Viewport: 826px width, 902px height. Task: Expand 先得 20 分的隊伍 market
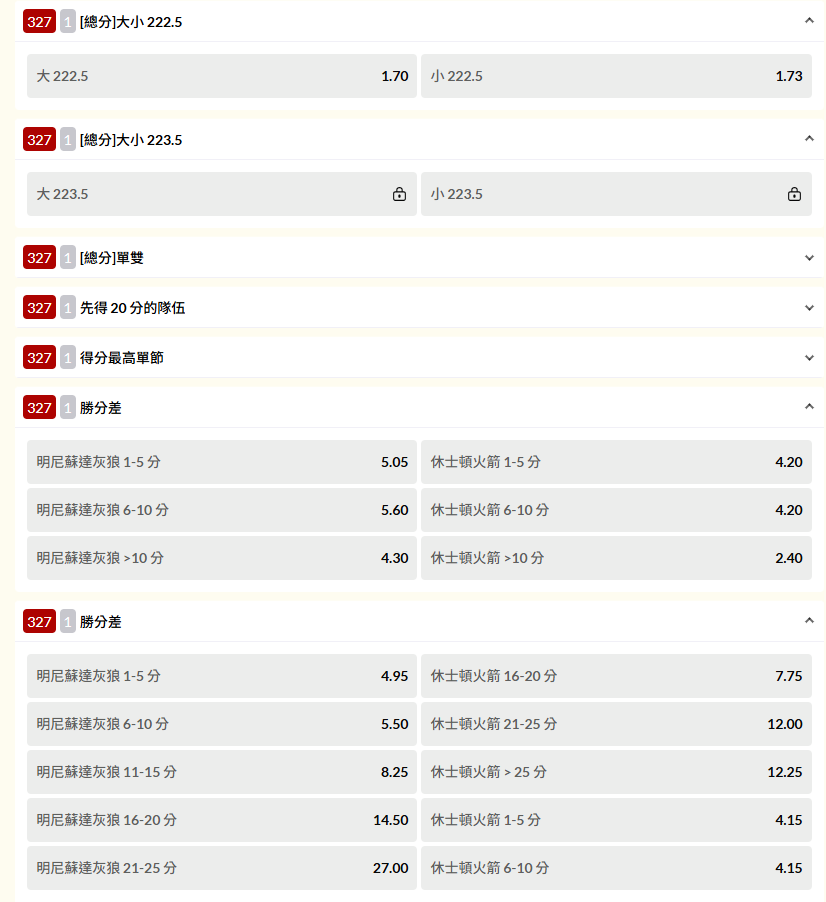(809, 308)
